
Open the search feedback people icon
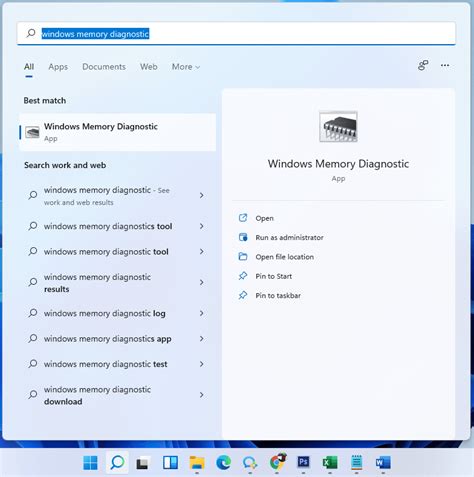tap(423, 65)
